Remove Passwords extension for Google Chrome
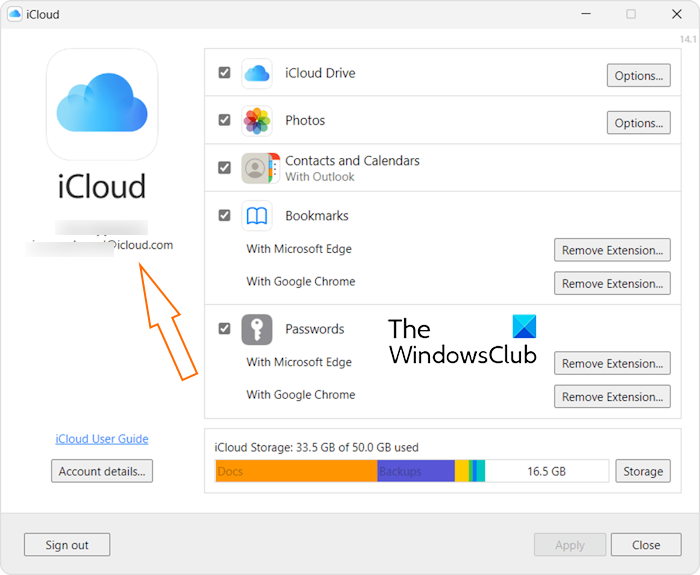 click(612, 396)
